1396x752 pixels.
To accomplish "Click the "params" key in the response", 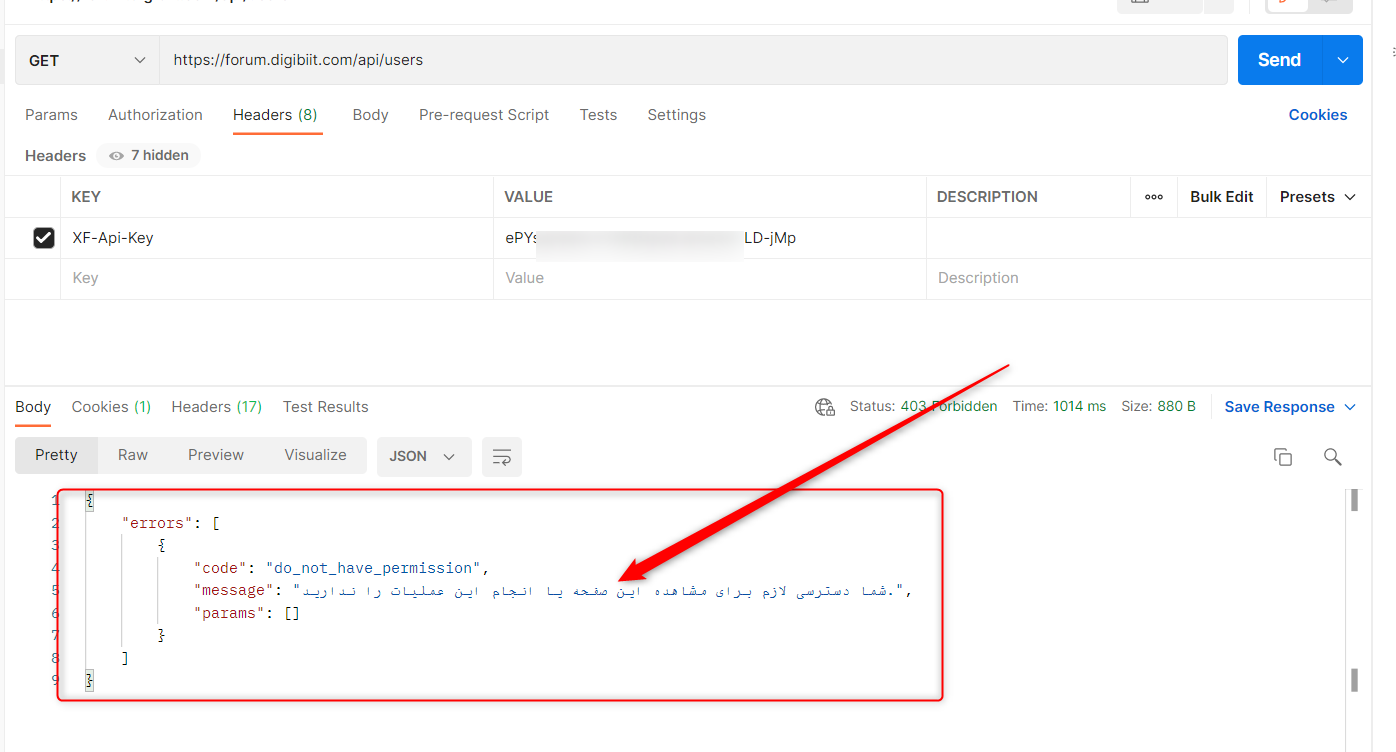I will 230,613.
